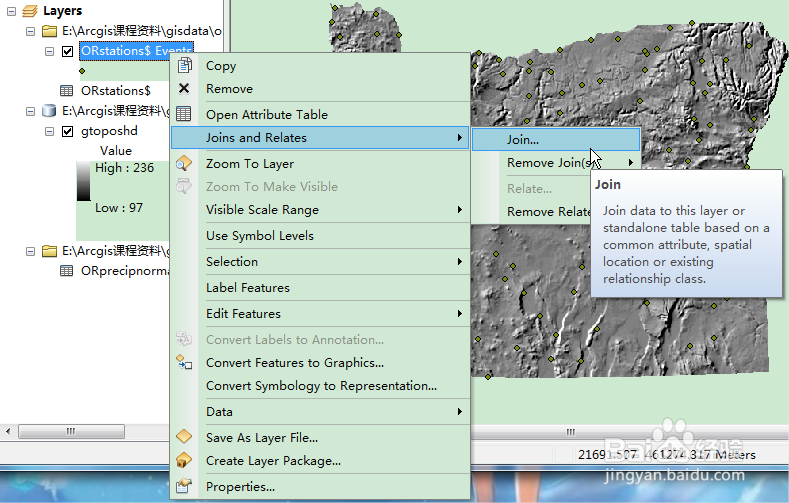The width and height of the screenshot is (789, 503).
Task: Click the Save As Layer File icon
Action: coord(184,436)
